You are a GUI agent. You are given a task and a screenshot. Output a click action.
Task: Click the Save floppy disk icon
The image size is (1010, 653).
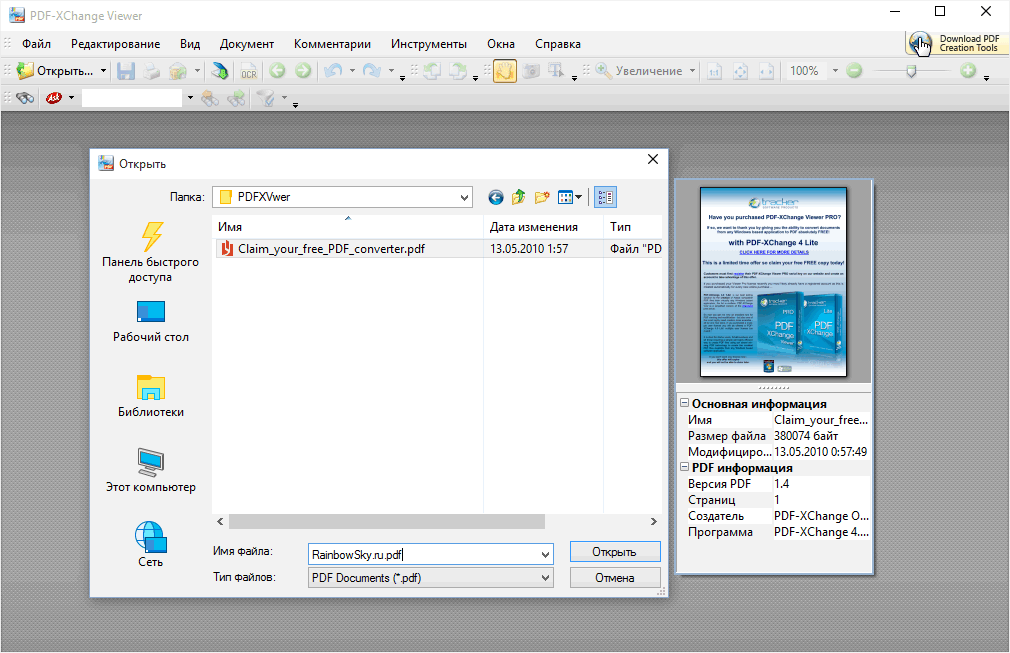click(126, 71)
